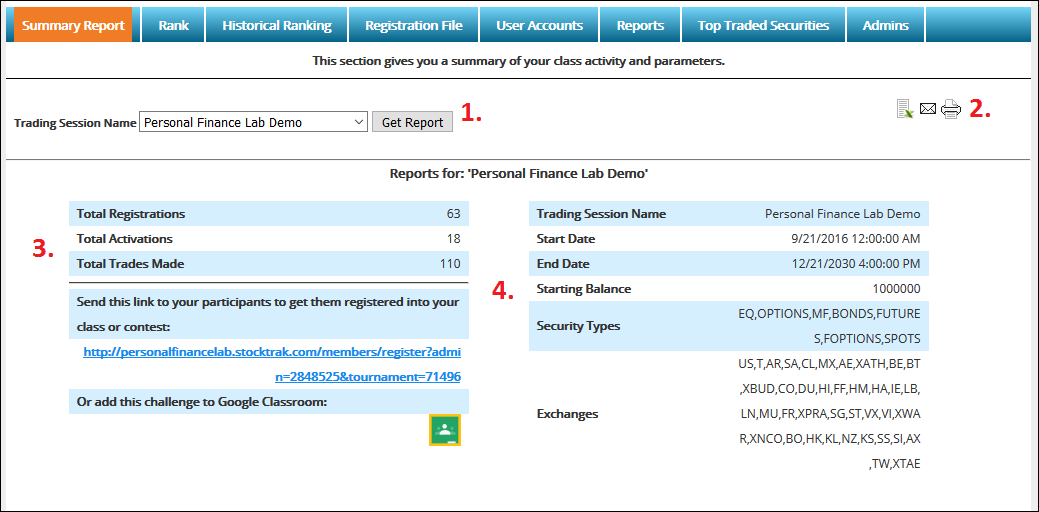Select the Total Registrations value 63
The image size is (1039, 512).
point(453,214)
